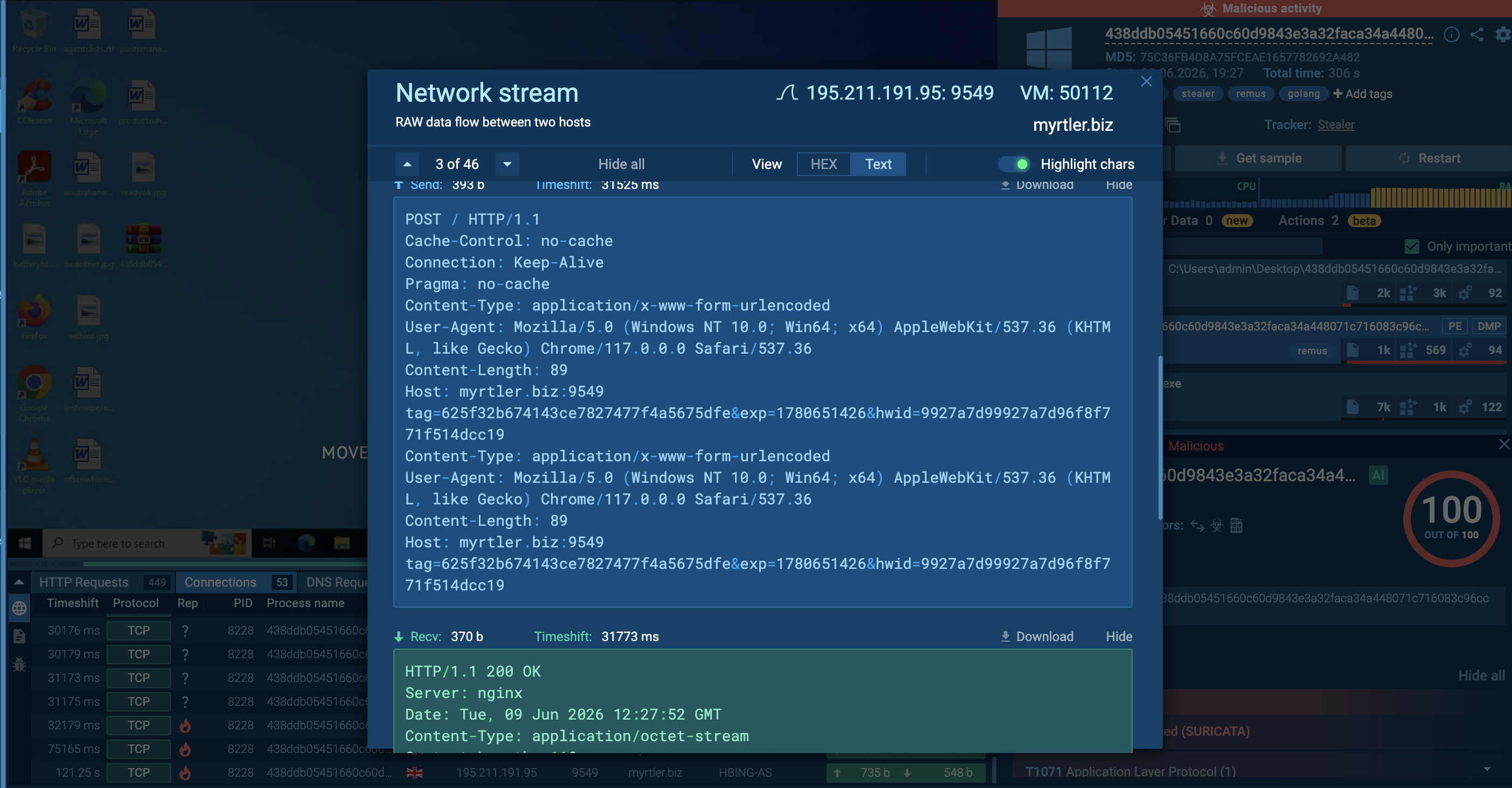Click the network arrows indicator icon
Viewport: 1512px width, 788px height.
[x=1197, y=525]
